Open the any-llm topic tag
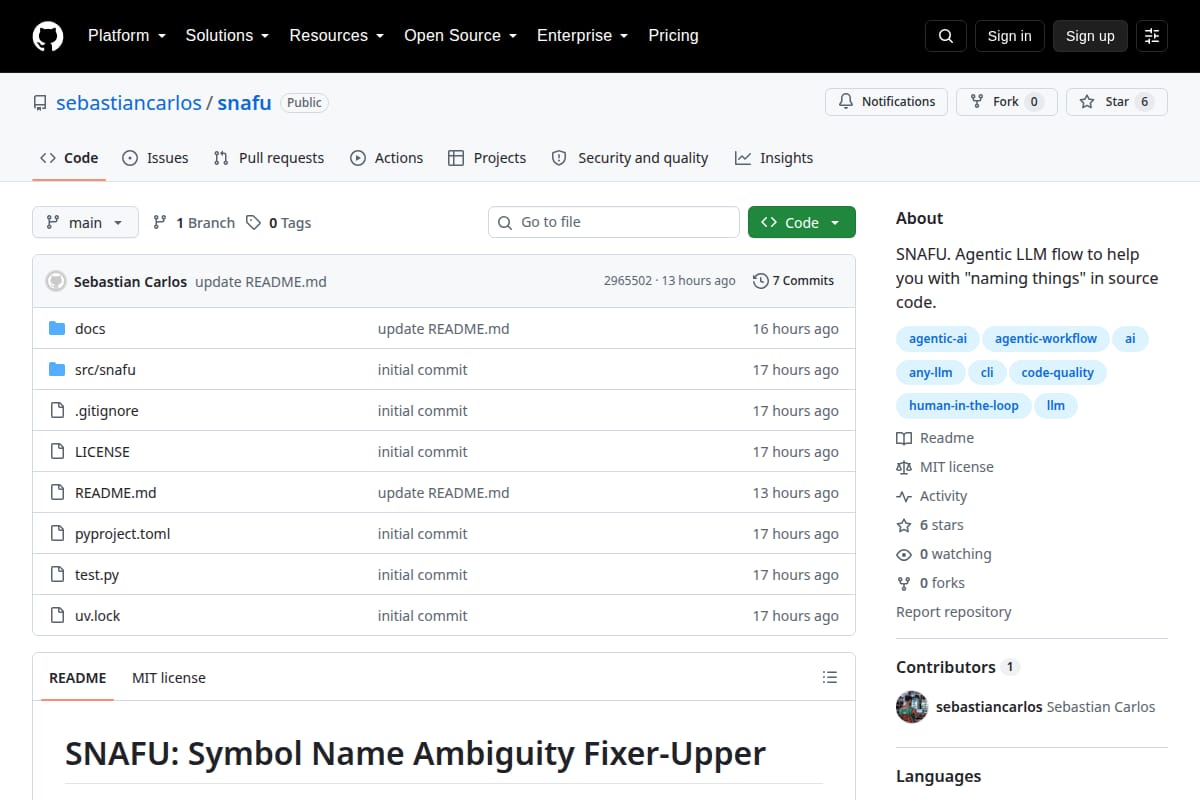 pyautogui.click(x=931, y=373)
